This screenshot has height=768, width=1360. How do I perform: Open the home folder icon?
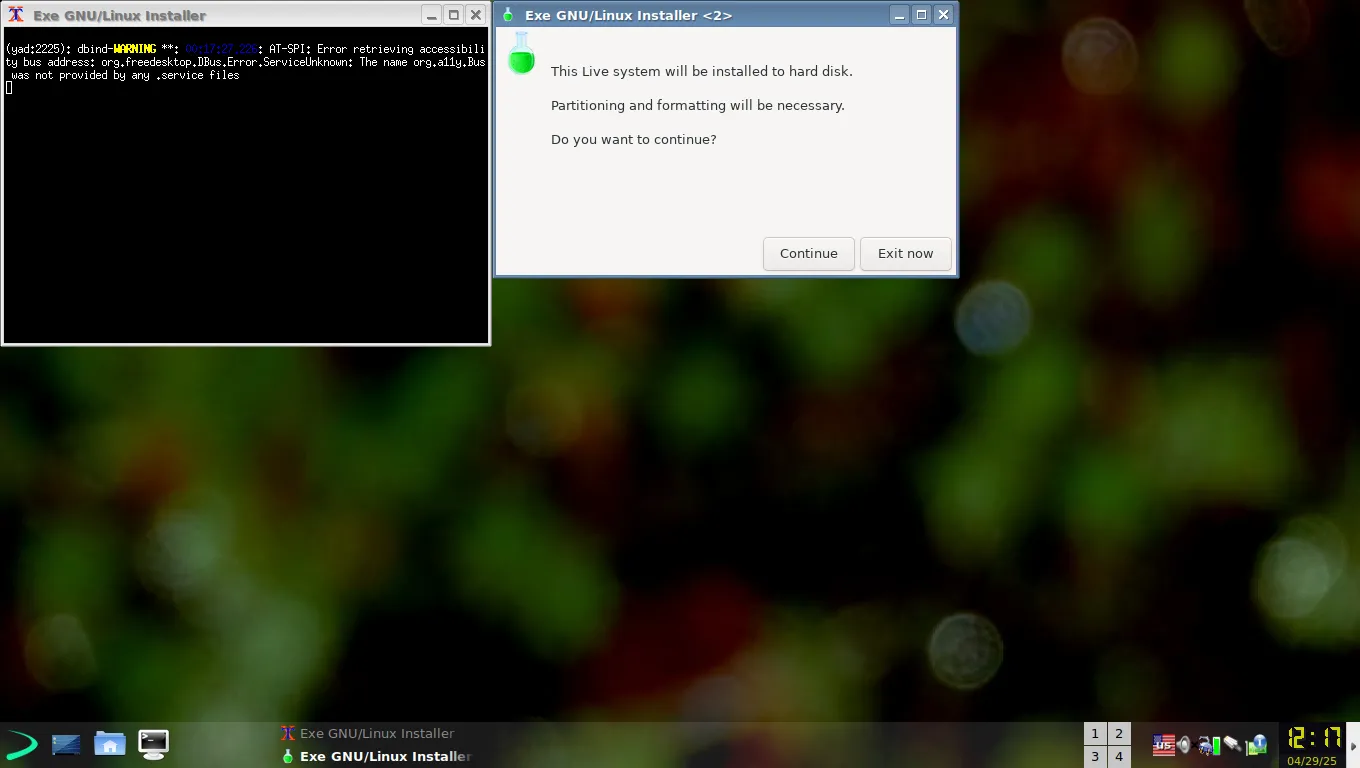coord(110,744)
